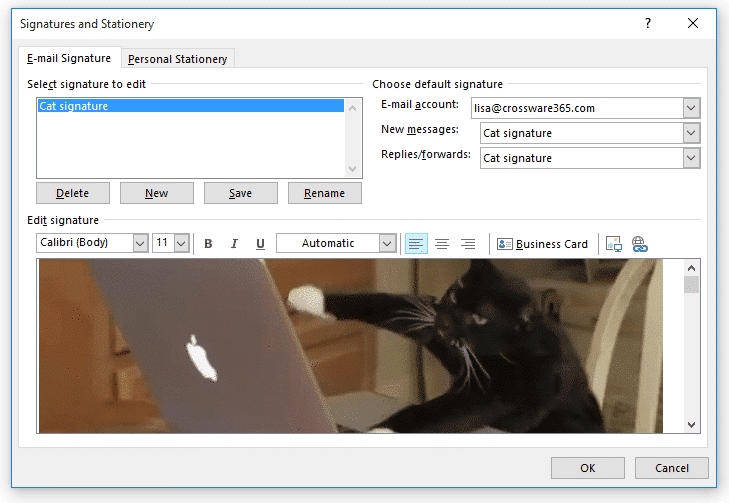The width and height of the screenshot is (729, 503).
Task: Switch to the E-mail Signature tab
Action: click(x=69, y=58)
